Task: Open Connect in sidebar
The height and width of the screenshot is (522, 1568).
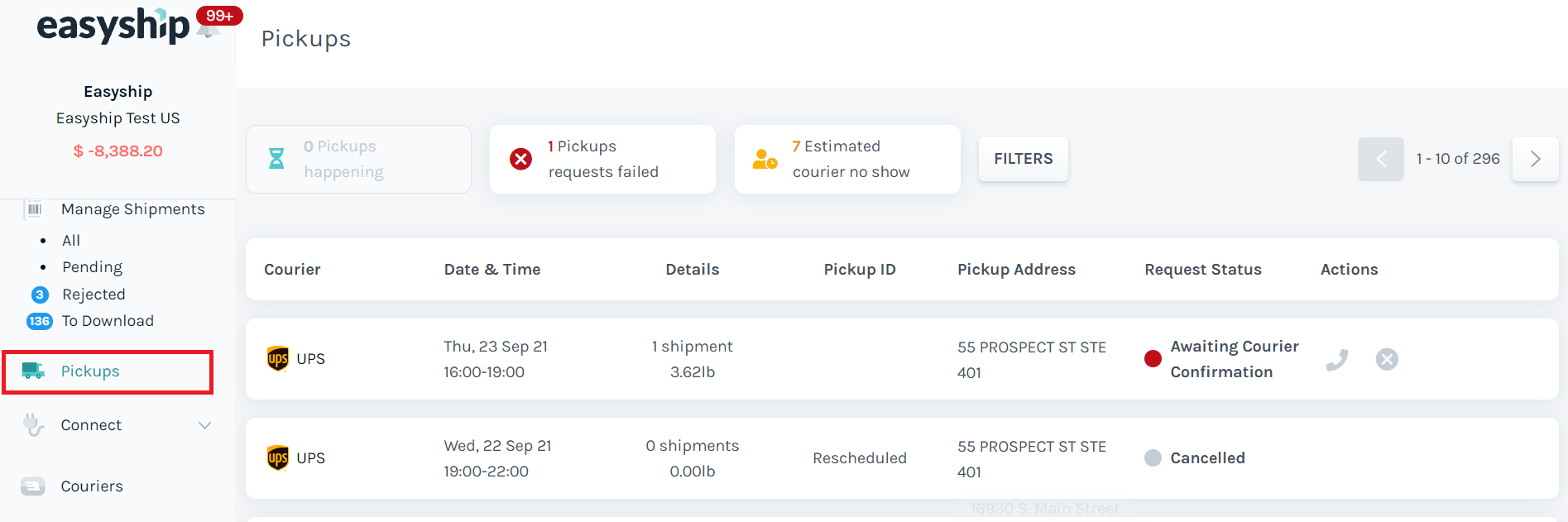Action: point(91,425)
